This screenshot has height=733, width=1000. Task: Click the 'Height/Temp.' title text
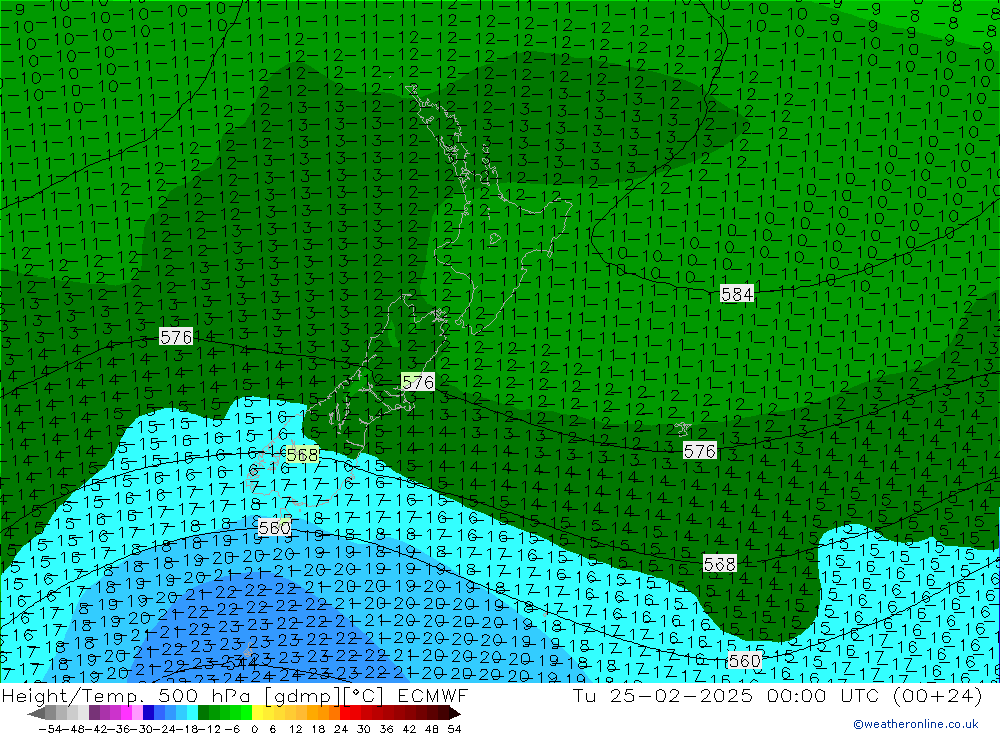pyautogui.click(x=73, y=696)
